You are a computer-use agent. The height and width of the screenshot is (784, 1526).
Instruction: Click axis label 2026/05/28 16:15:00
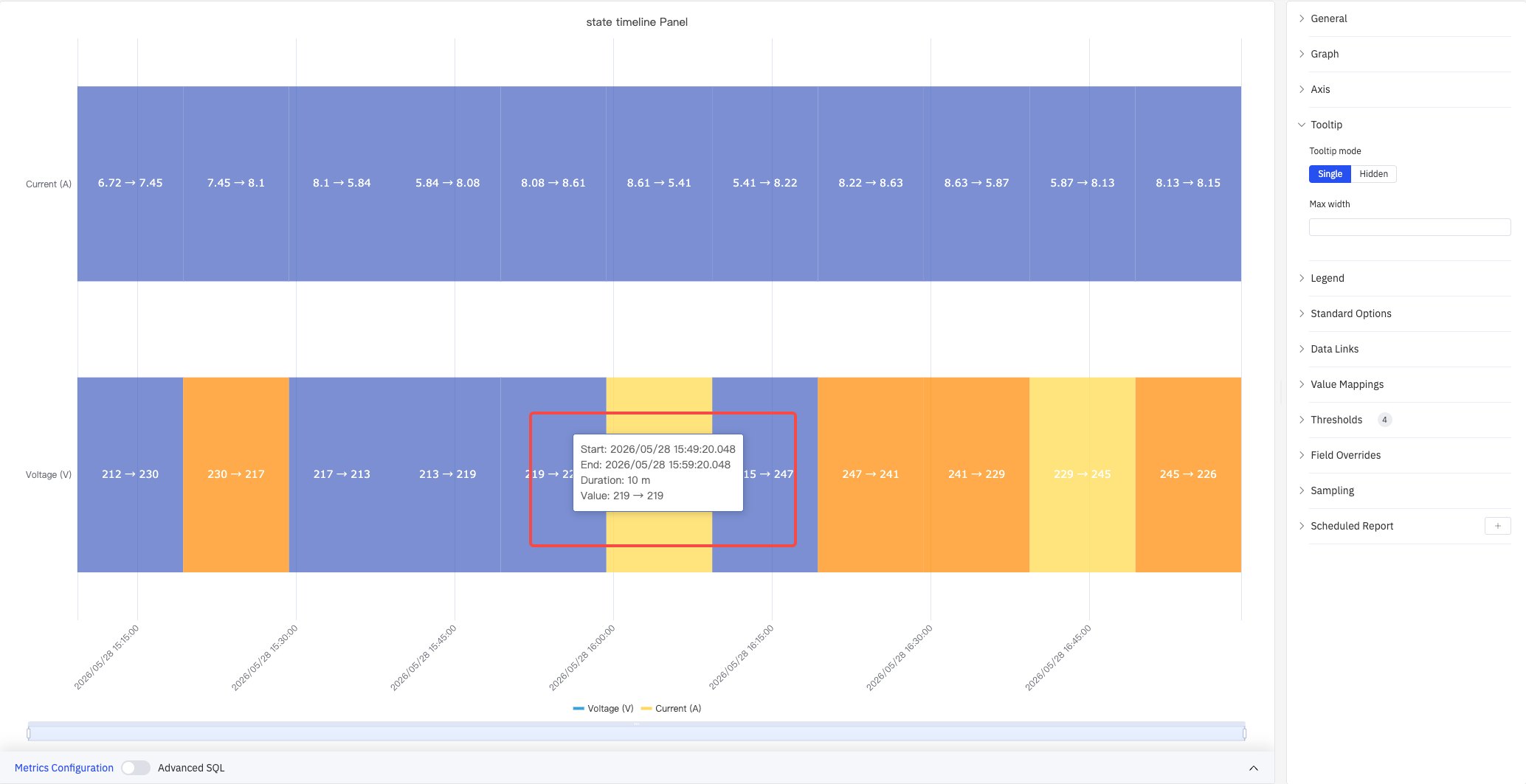(741, 657)
